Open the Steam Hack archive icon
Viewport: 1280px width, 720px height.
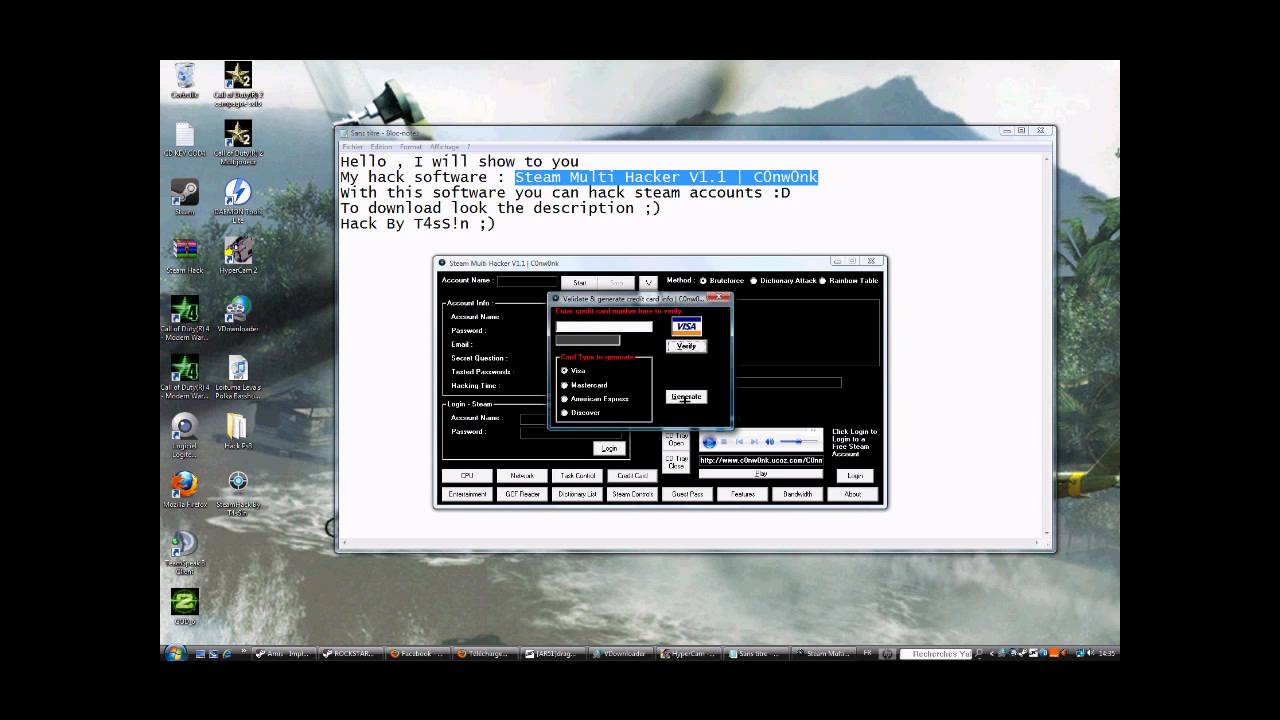tap(185, 255)
